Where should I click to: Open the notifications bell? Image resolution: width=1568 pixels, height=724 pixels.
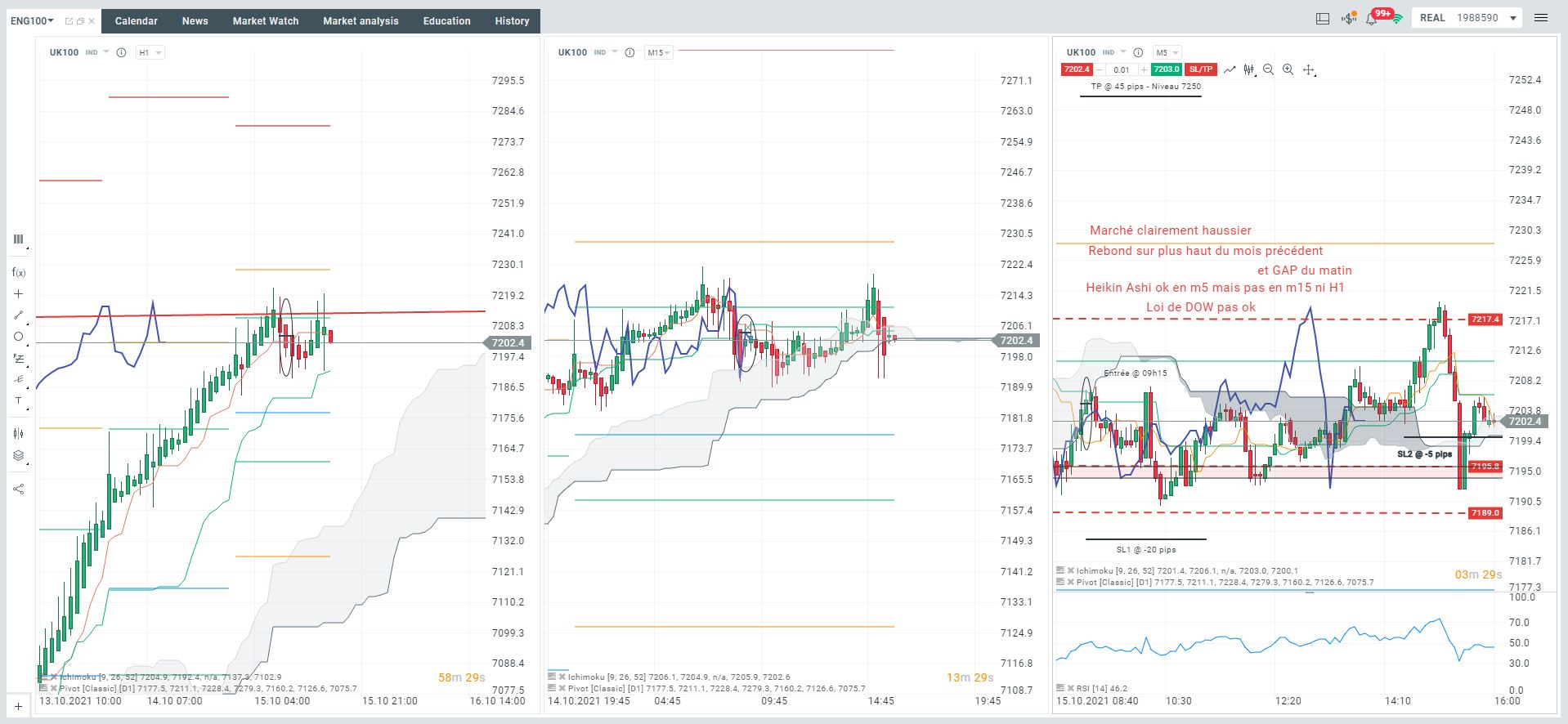[1372, 18]
